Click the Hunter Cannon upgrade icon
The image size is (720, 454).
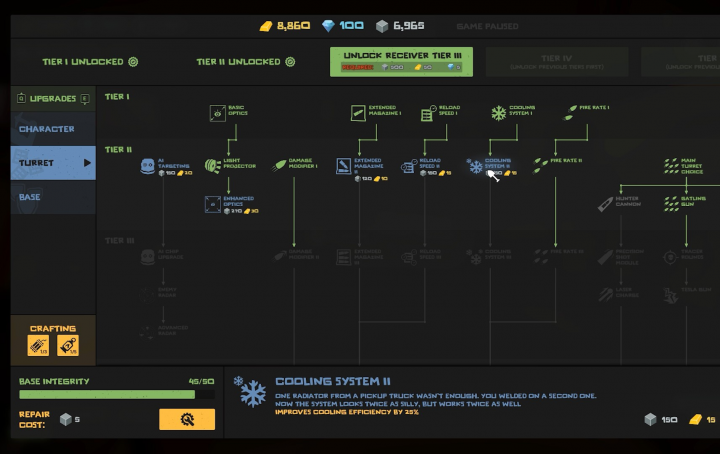click(605, 204)
